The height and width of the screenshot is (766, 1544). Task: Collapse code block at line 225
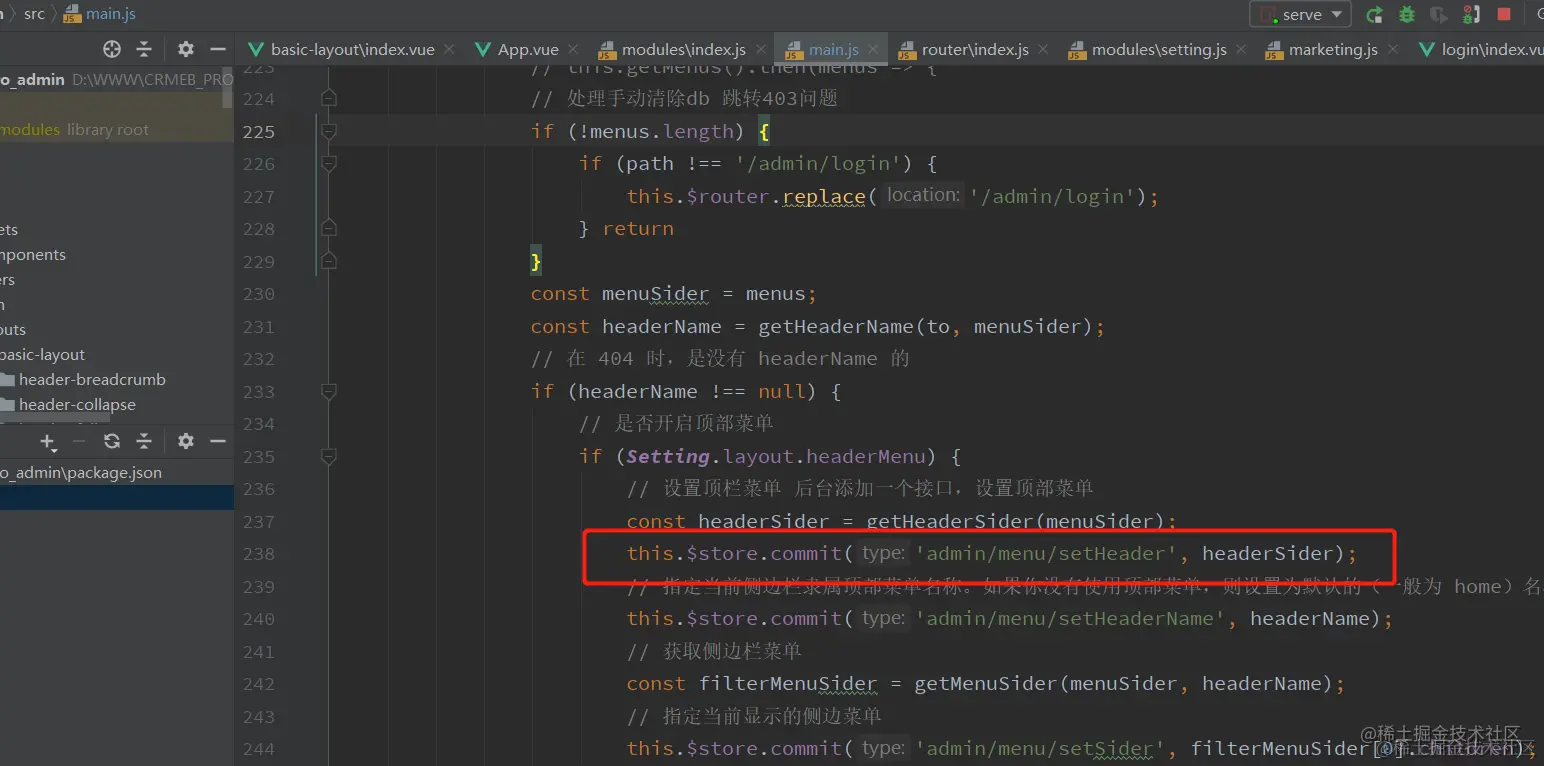328,131
